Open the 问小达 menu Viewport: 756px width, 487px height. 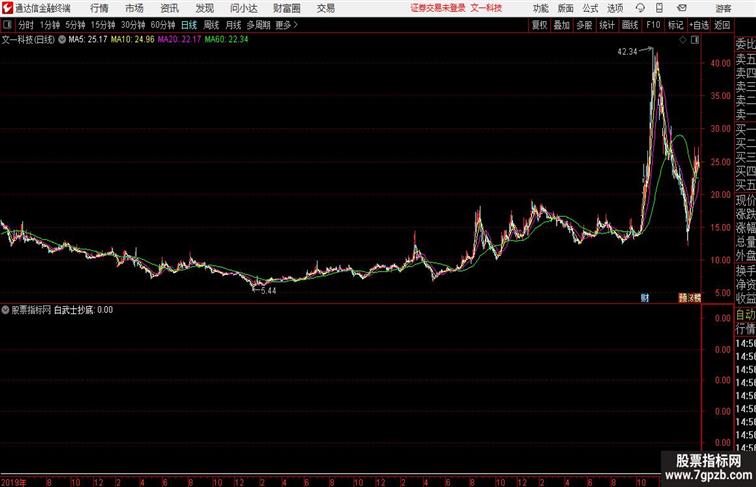(x=243, y=8)
